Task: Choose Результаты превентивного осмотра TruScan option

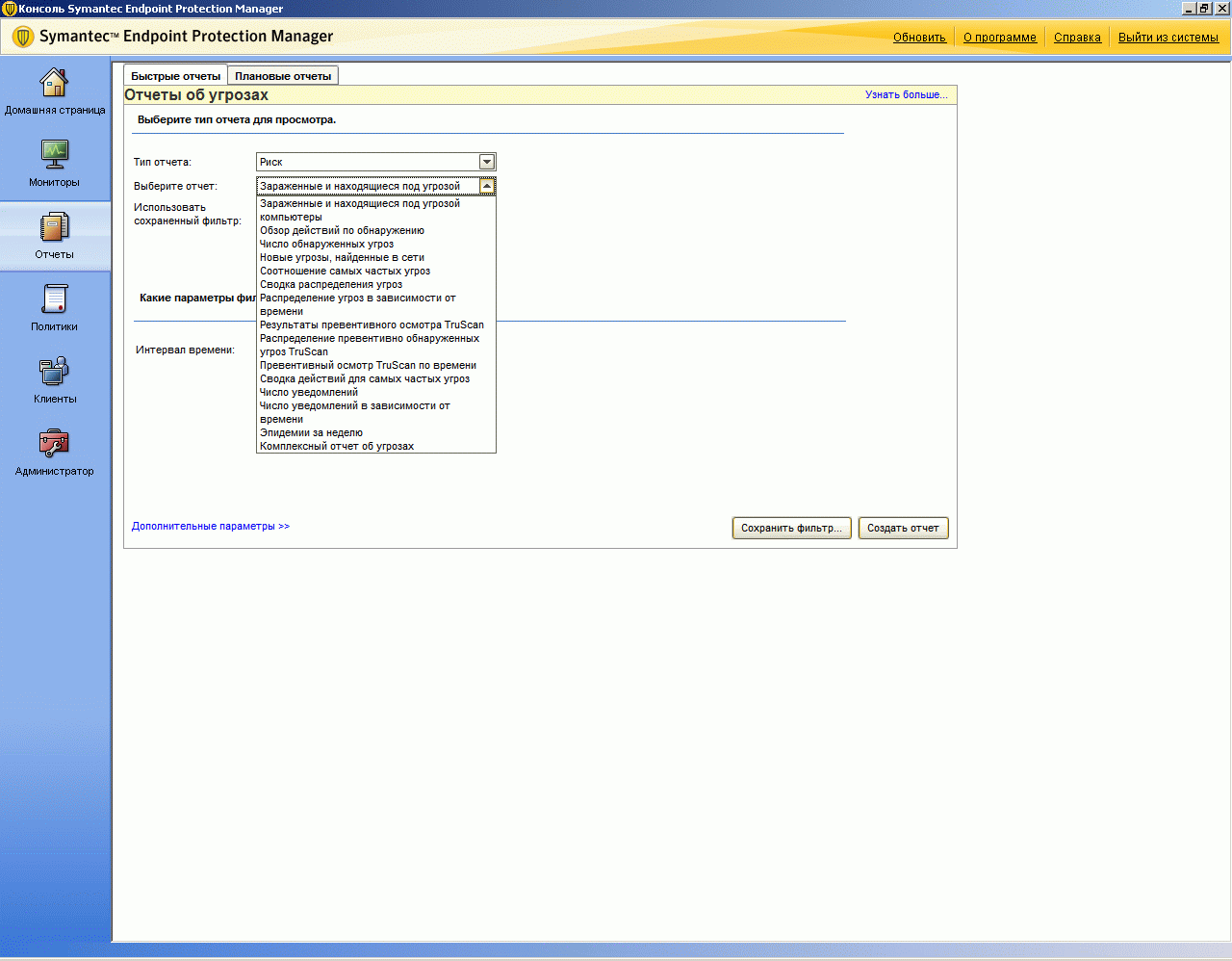Action: click(376, 325)
